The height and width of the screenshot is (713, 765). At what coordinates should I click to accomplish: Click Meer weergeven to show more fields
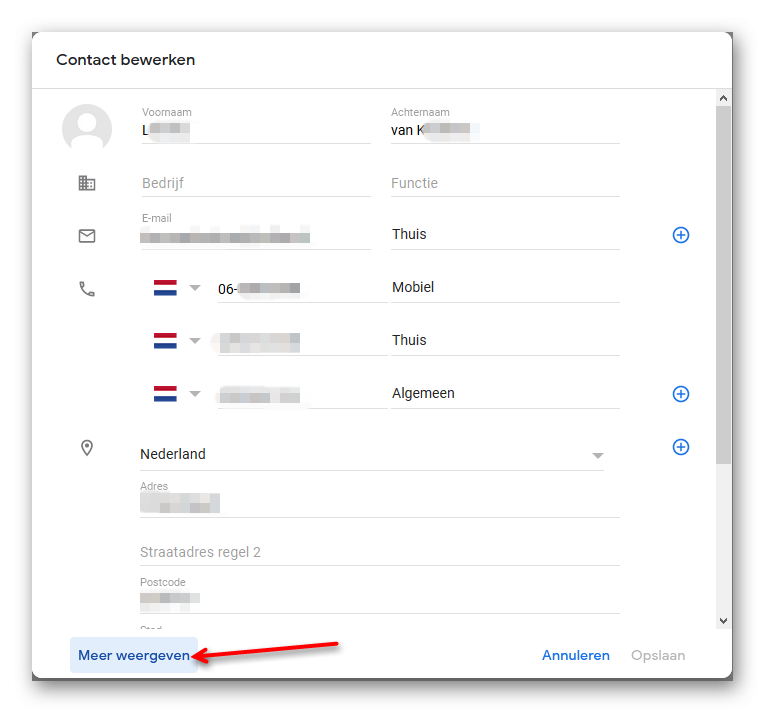tap(134, 655)
